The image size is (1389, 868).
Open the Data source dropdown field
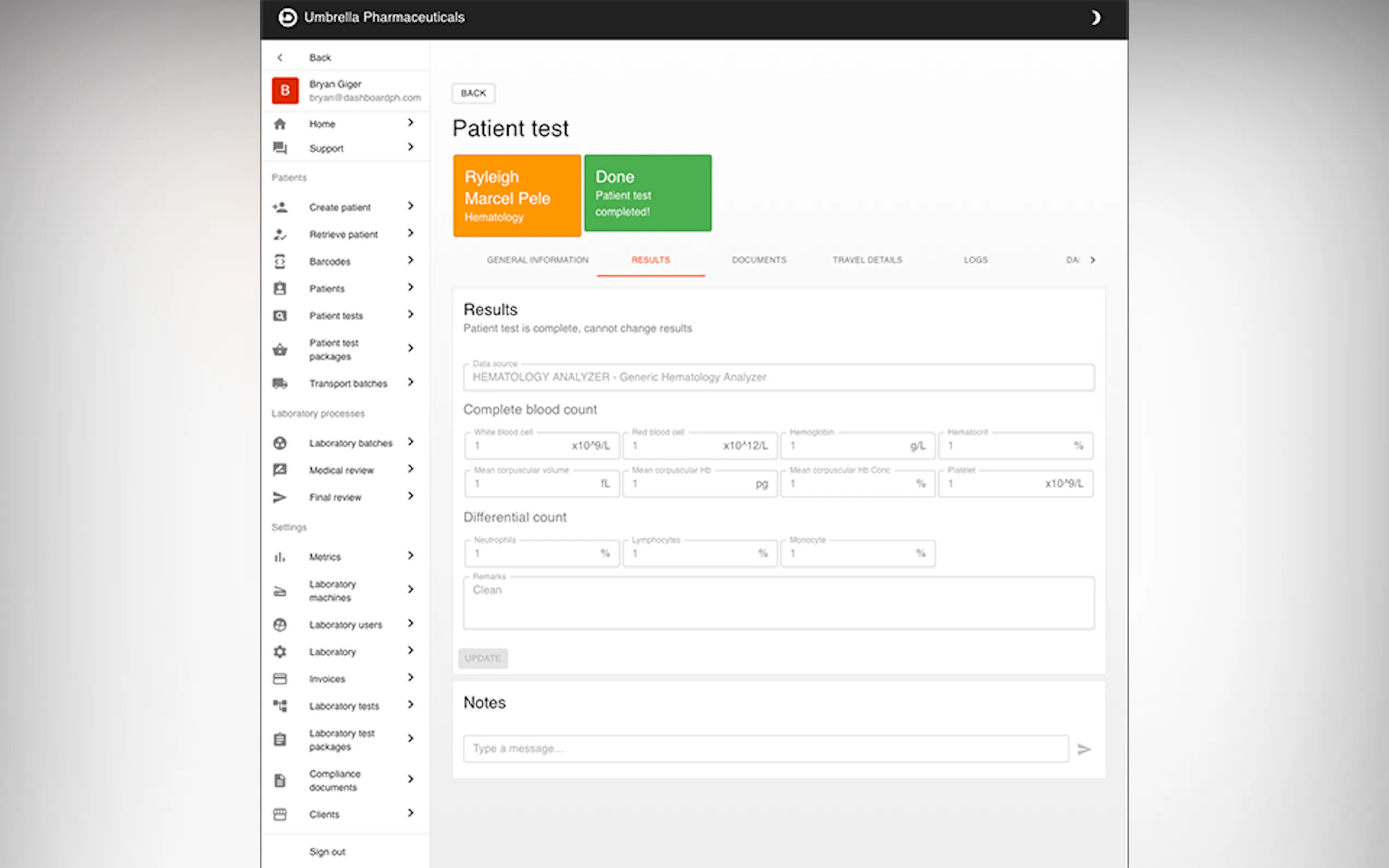coord(778,377)
